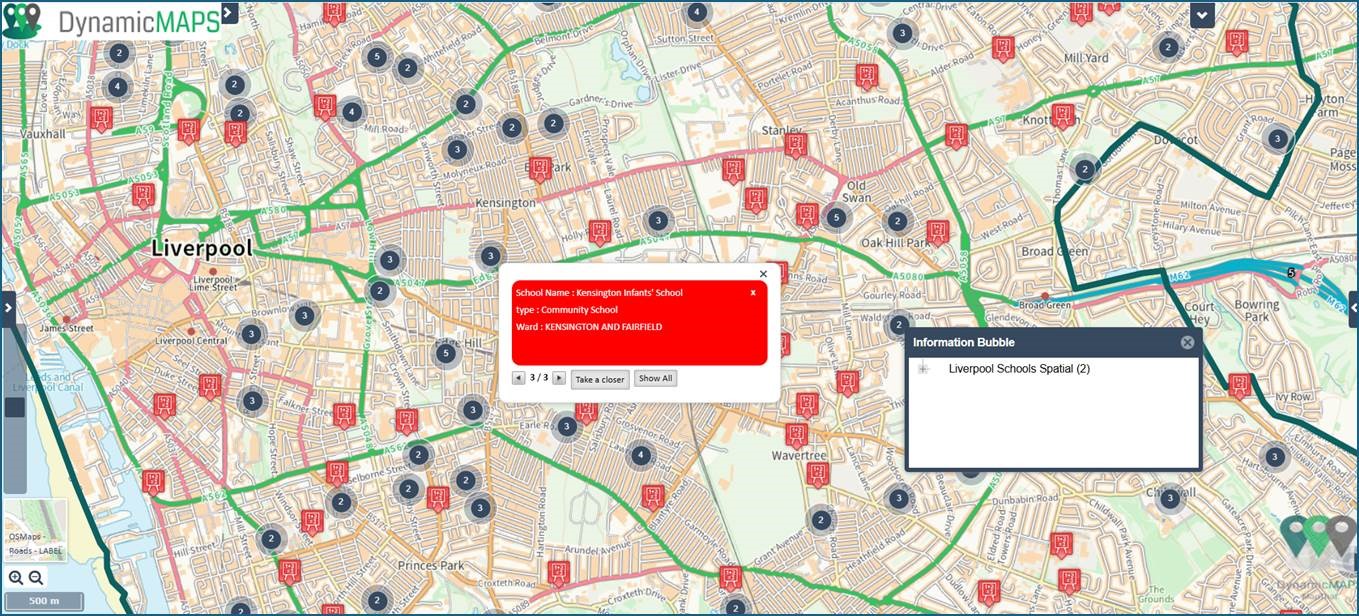The height and width of the screenshot is (616, 1359).
Task: Open the cluster of 3 near Brownlow Hill
Action: point(304,317)
